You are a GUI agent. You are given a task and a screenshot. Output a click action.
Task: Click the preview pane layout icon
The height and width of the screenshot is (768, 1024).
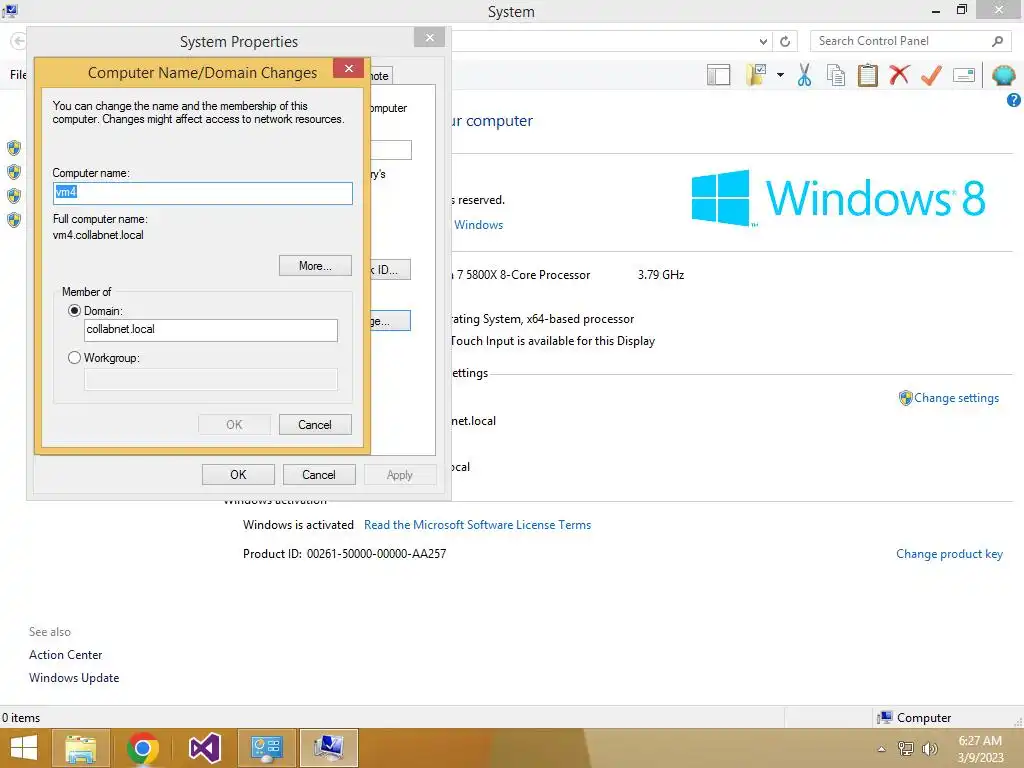[x=718, y=75]
